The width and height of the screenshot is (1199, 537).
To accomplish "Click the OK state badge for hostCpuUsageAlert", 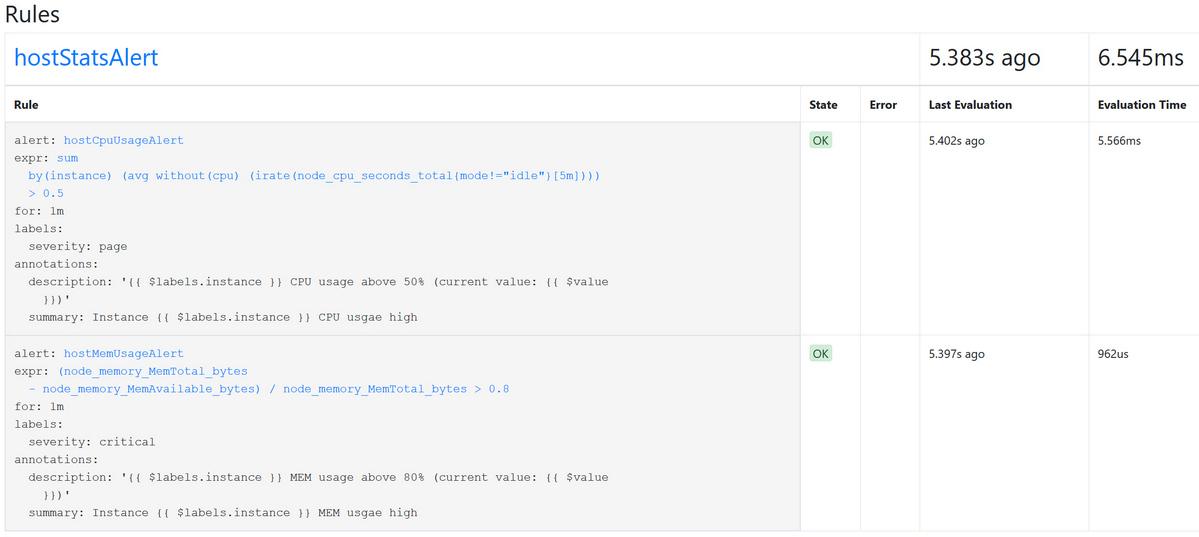I will pos(820,141).
